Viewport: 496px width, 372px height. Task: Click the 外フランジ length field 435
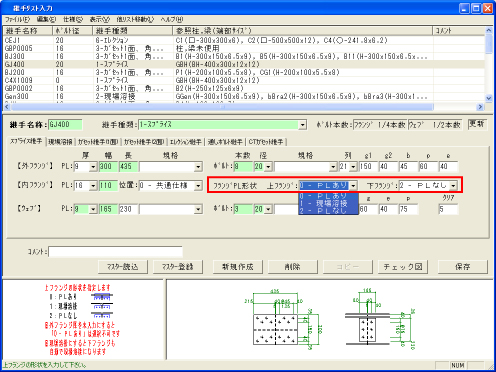point(128,167)
